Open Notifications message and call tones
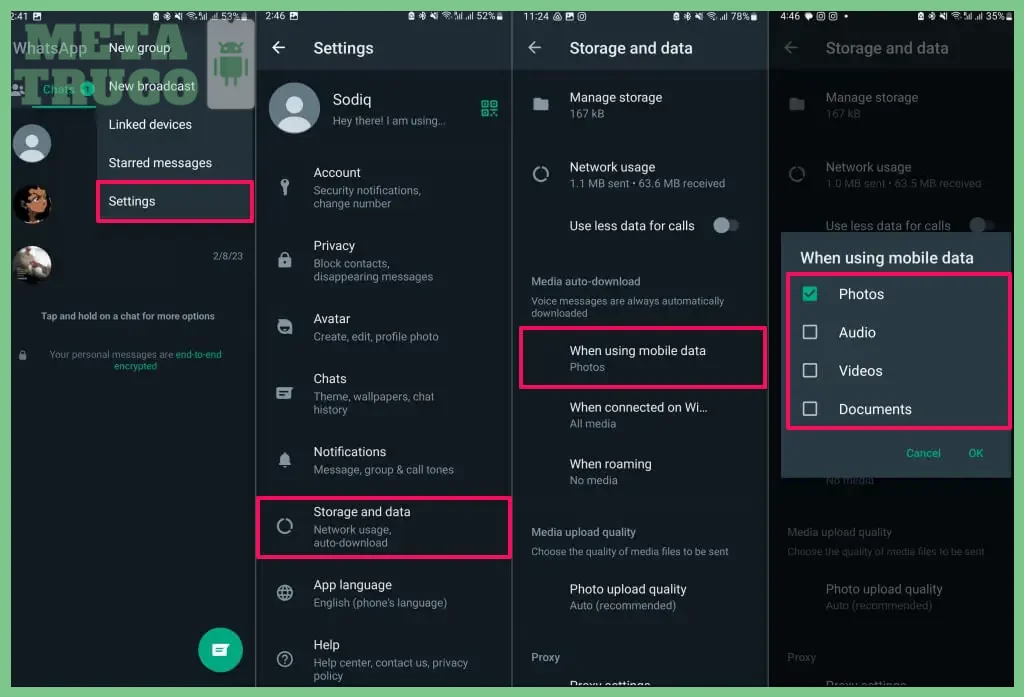1024x697 pixels. click(x=384, y=460)
